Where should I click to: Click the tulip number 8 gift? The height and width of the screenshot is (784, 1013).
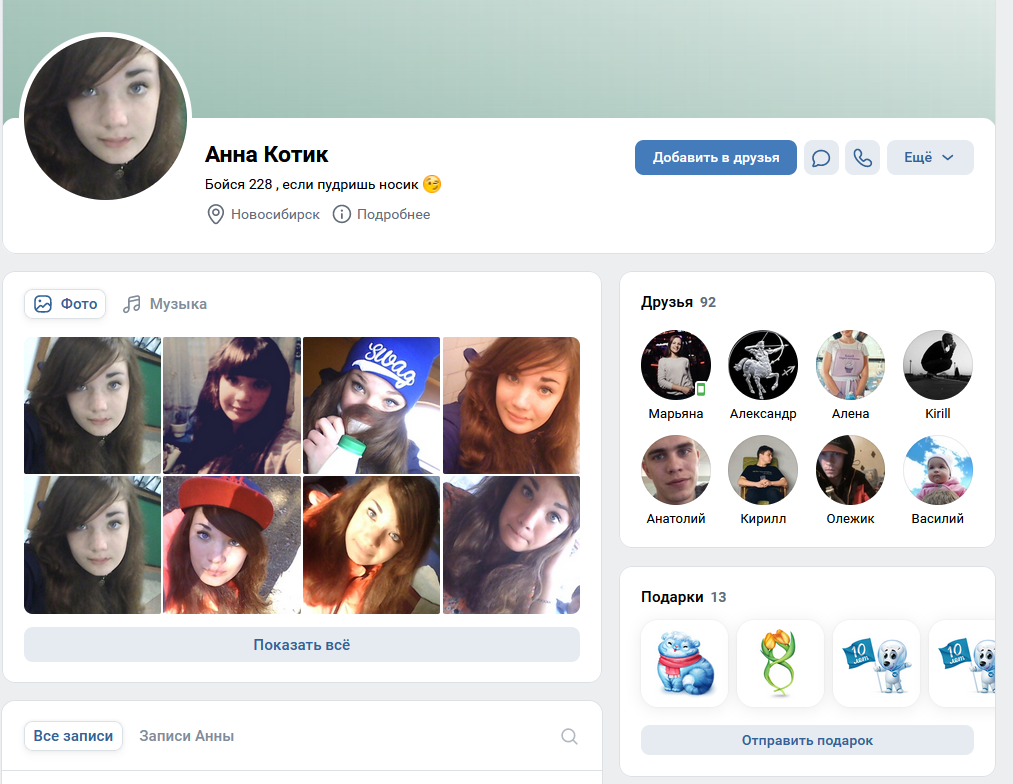780,663
